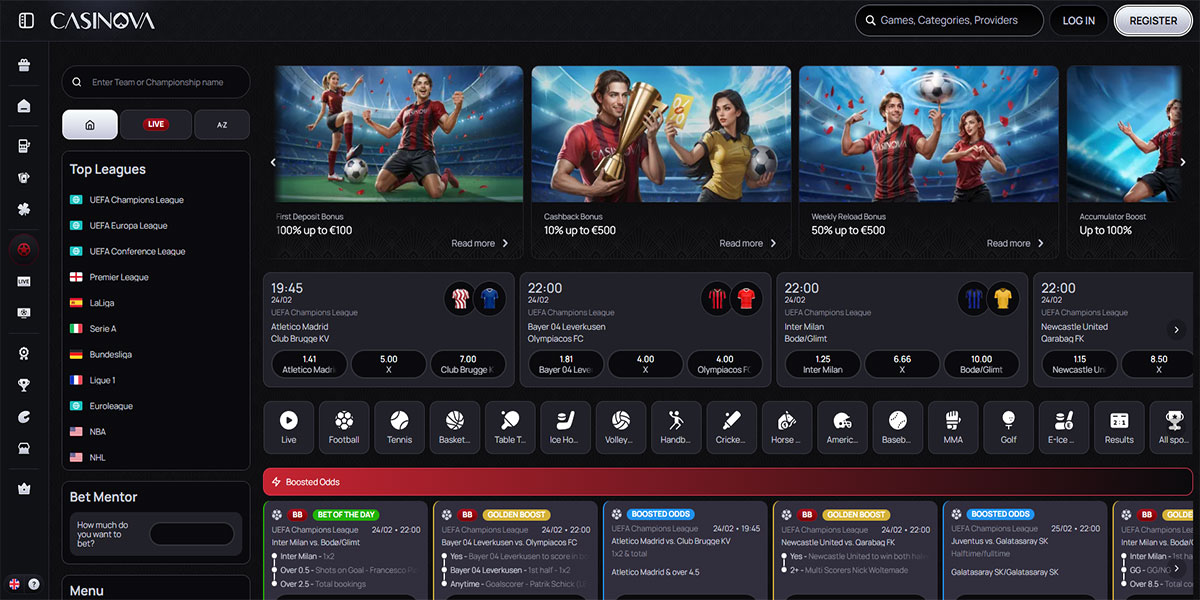Click the REGISTER button
This screenshot has height=600, width=1200.
[x=1153, y=20]
